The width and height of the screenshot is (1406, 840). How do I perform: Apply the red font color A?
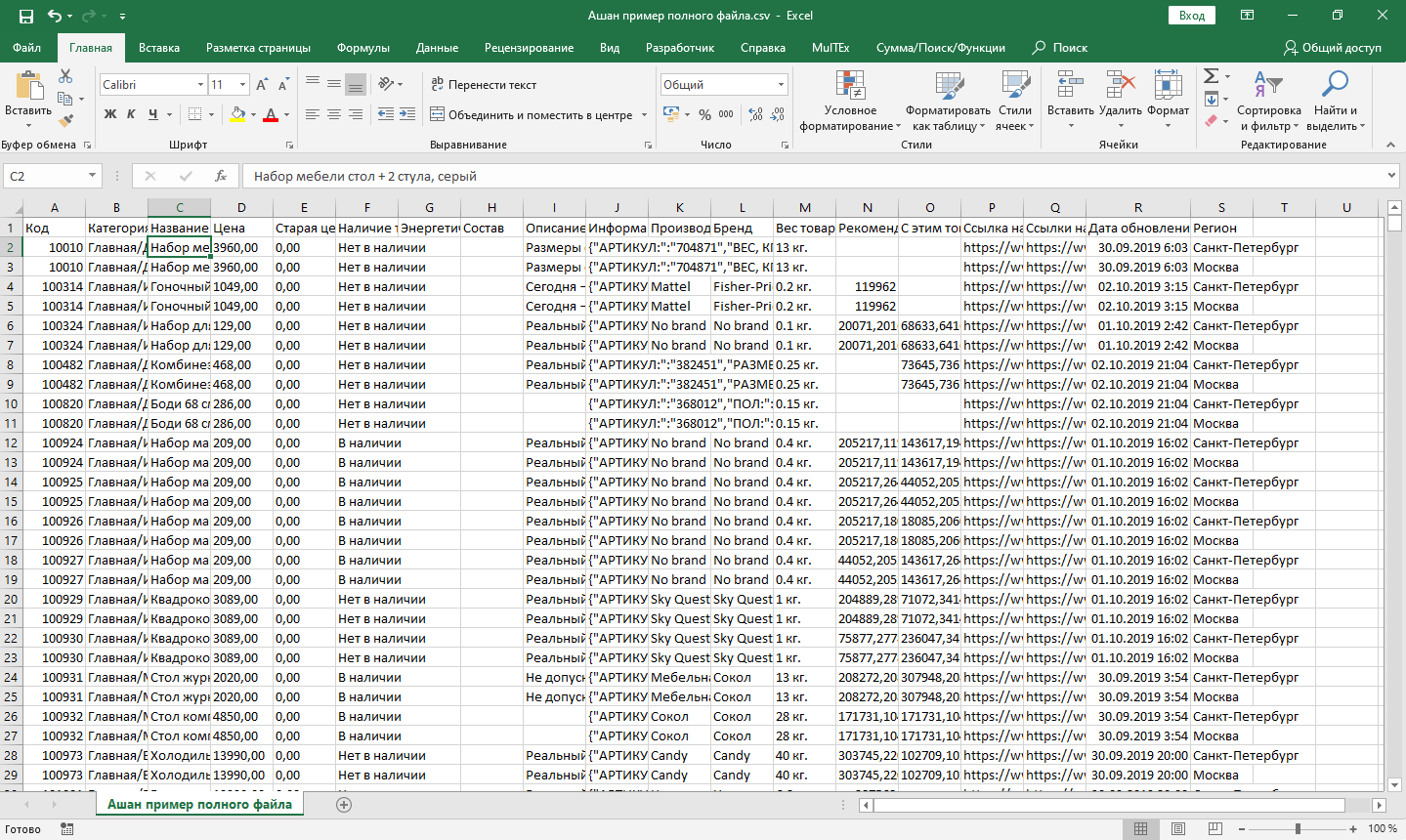[x=271, y=114]
